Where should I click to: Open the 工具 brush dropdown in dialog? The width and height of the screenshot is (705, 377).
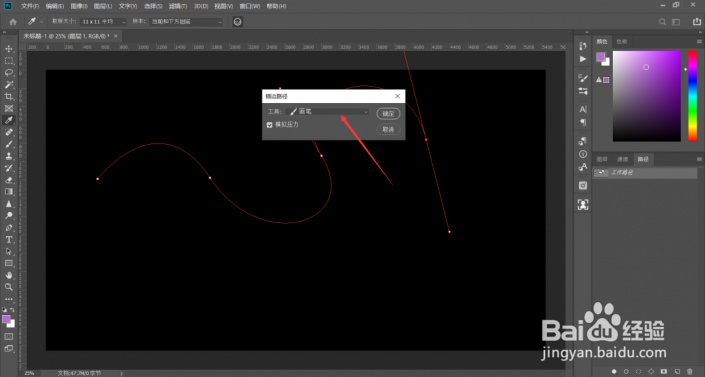point(327,112)
